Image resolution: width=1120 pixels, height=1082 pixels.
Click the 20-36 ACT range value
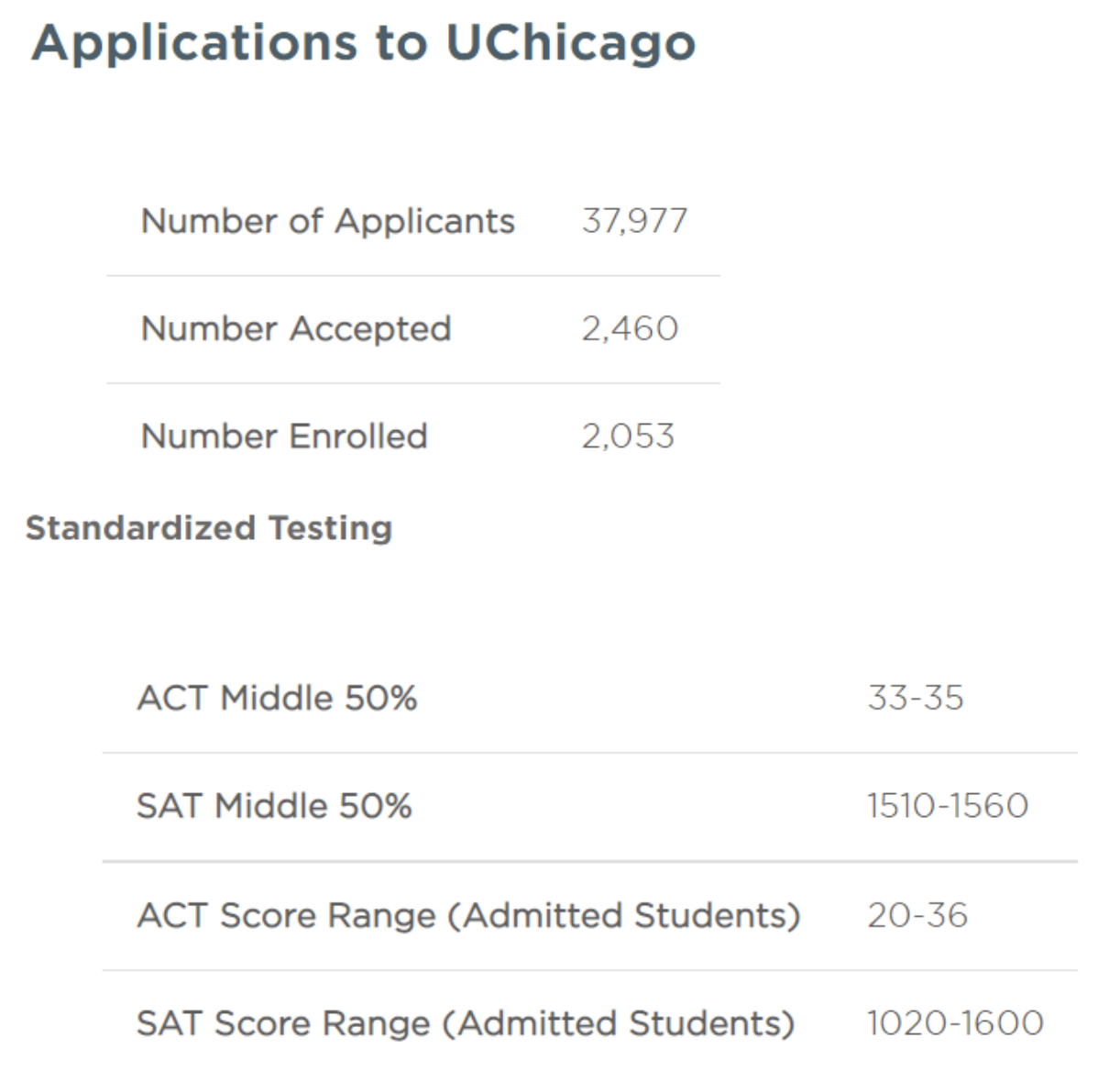click(x=917, y=915)
